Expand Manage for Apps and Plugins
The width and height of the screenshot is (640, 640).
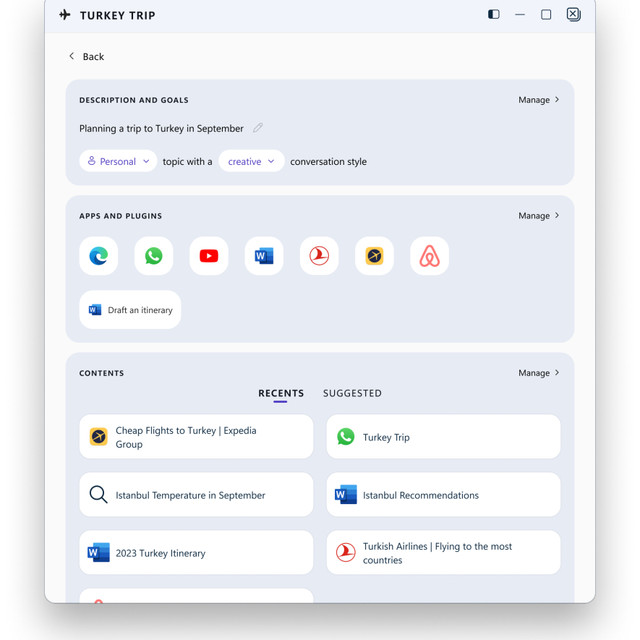[539, 216]
